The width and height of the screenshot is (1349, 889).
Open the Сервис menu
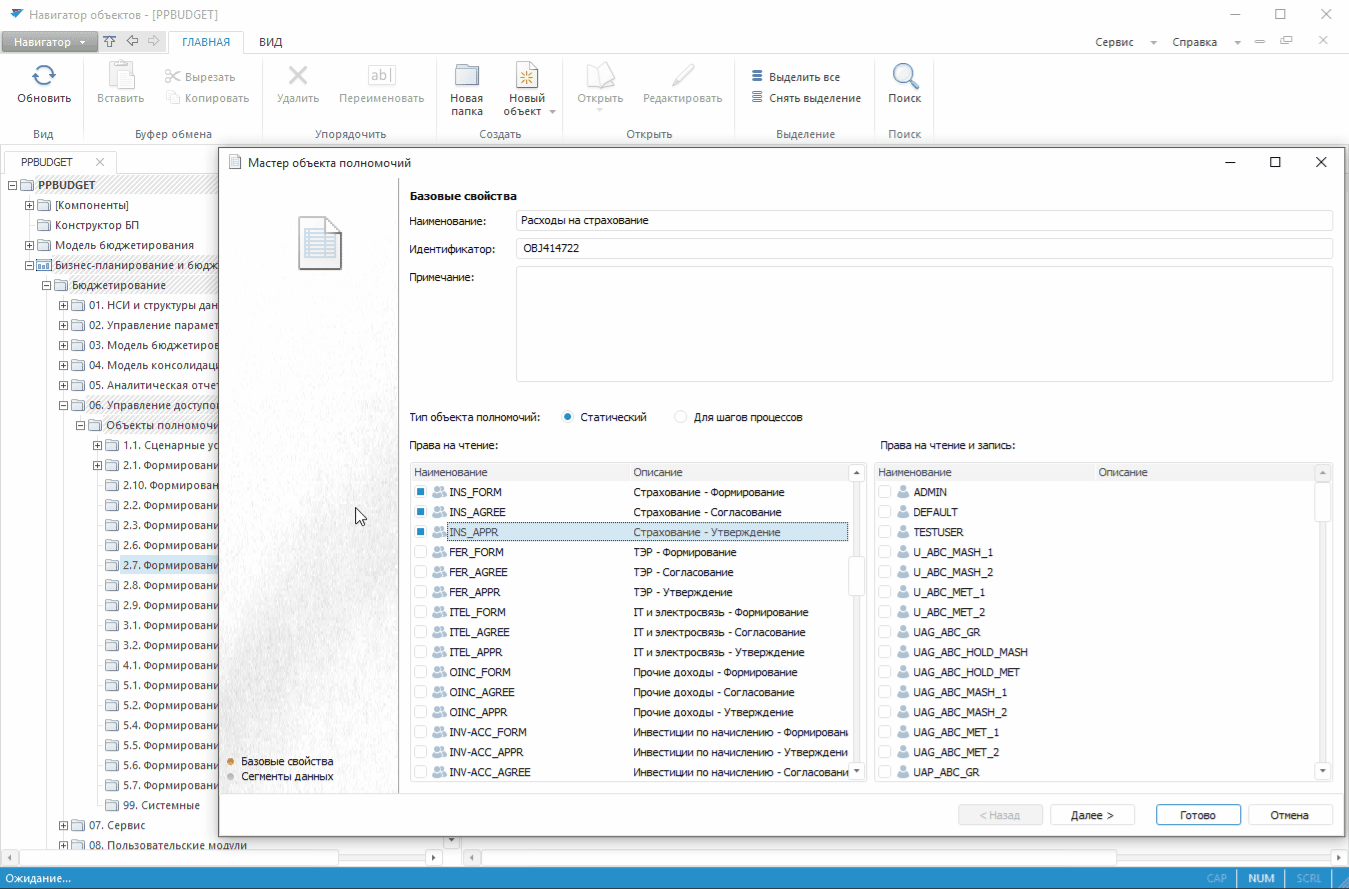click(x=1114, y=42)
